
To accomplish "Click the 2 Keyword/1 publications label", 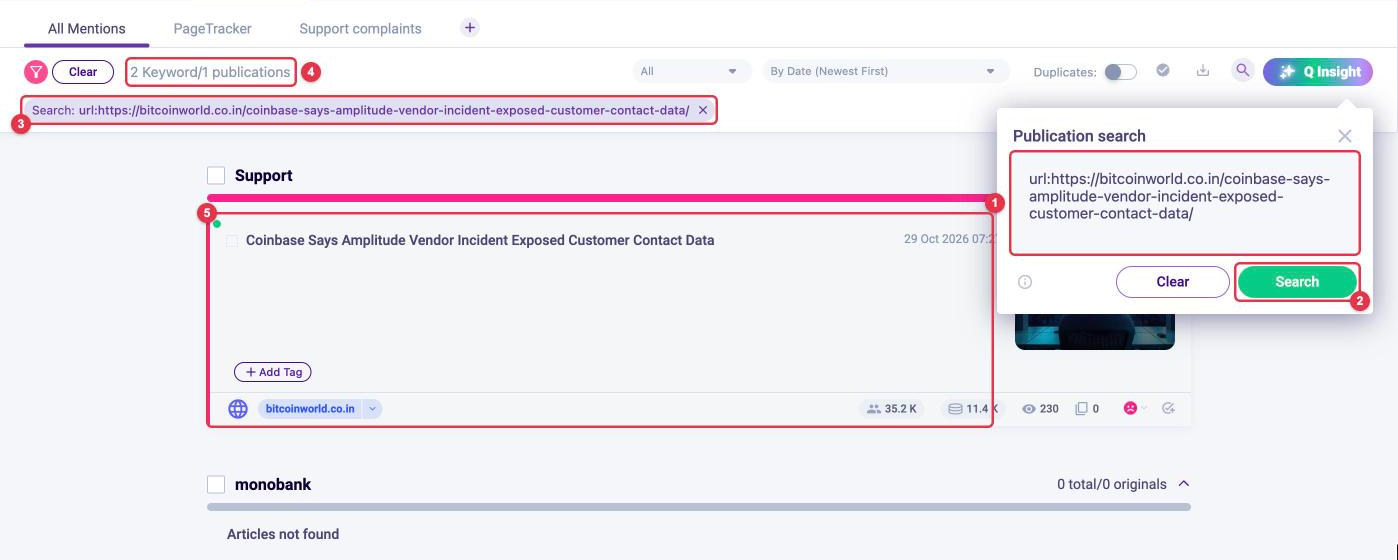I will (x=211, y=72).
